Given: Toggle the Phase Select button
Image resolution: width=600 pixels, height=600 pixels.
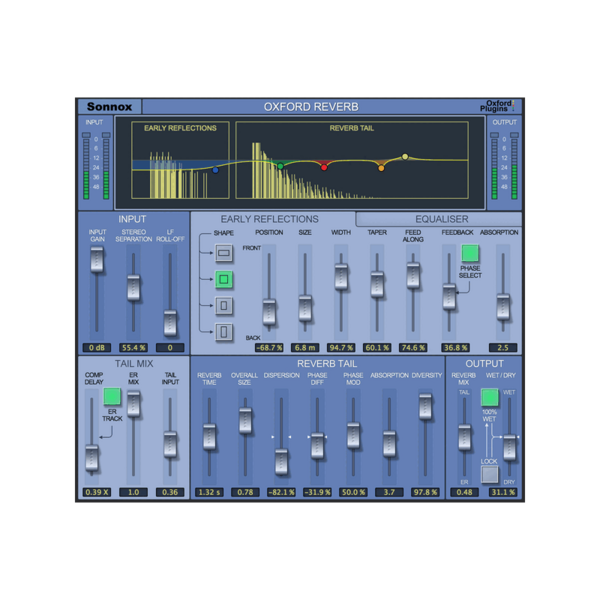Looking at the screenshot, I should pyautogui.click(x=470, y=253).
